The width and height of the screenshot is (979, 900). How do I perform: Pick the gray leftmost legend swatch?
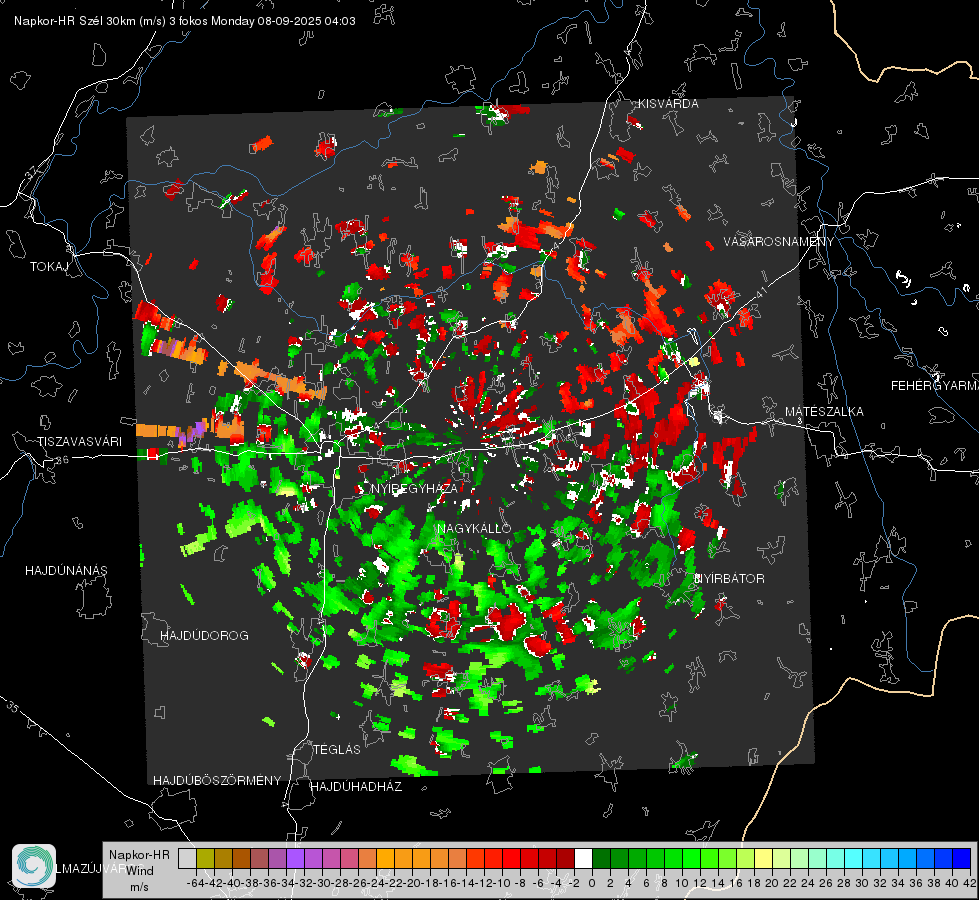point(187,858)
